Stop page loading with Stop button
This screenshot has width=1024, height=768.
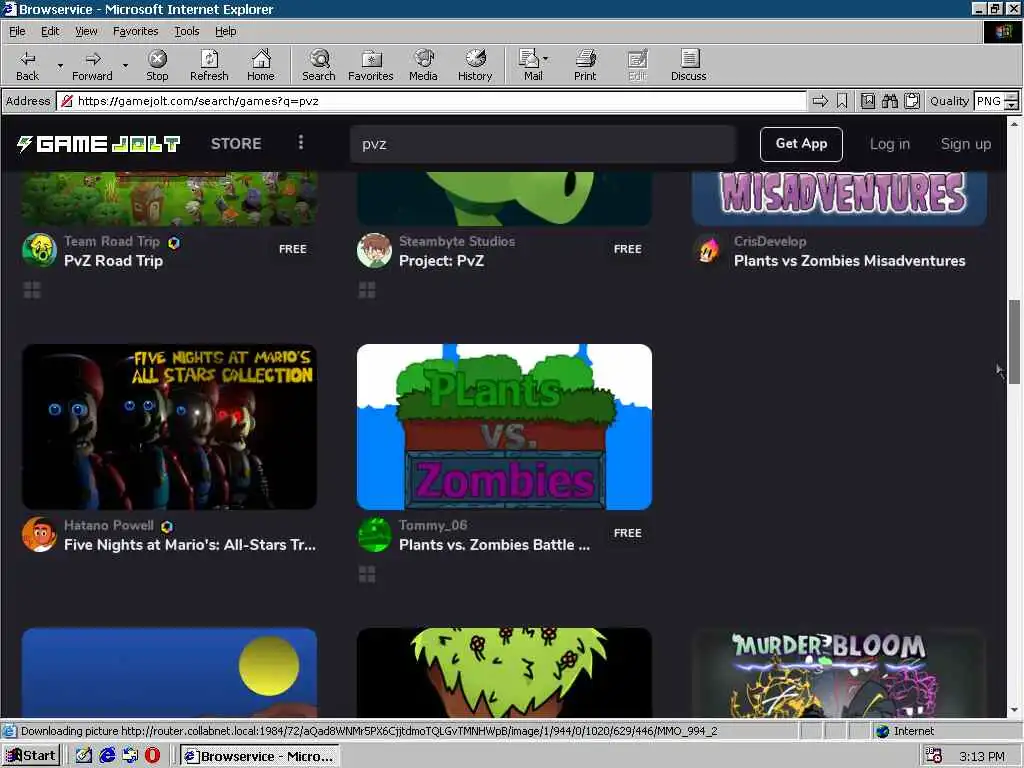tap(157, 65)
